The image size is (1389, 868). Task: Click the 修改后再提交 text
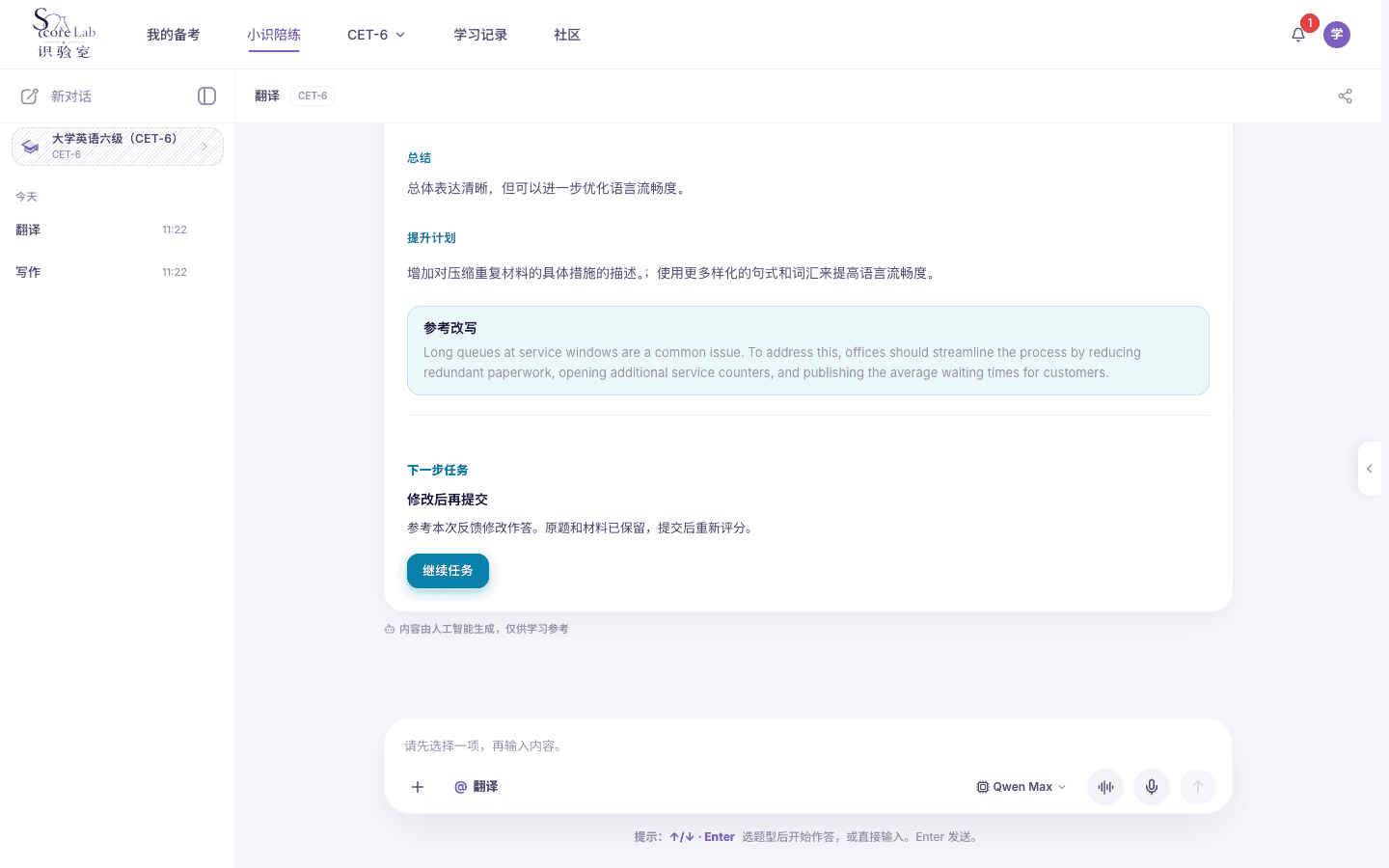[x=448, y=500]
